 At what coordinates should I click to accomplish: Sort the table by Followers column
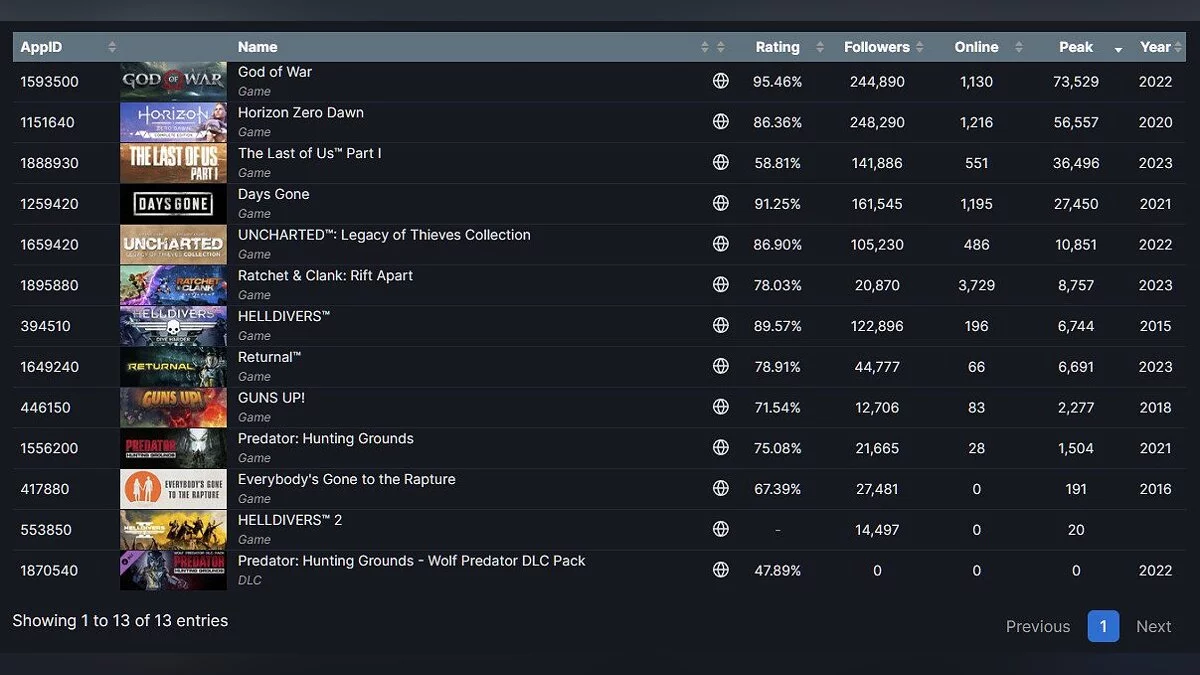coord(876,47)
